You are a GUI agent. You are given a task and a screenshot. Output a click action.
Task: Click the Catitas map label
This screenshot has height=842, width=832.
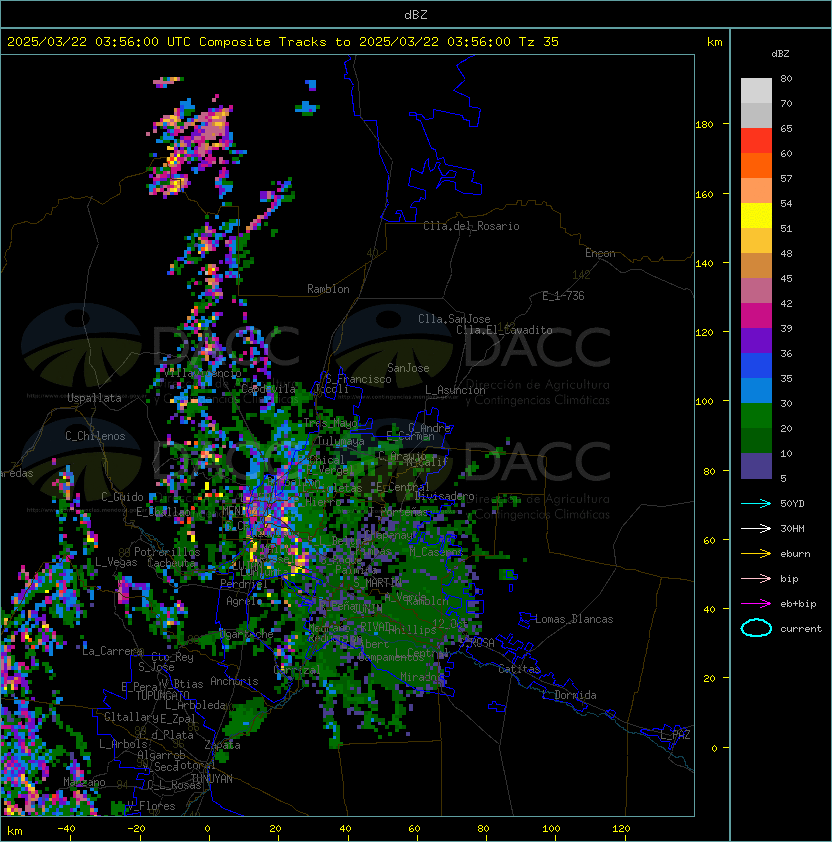point(519,669)
